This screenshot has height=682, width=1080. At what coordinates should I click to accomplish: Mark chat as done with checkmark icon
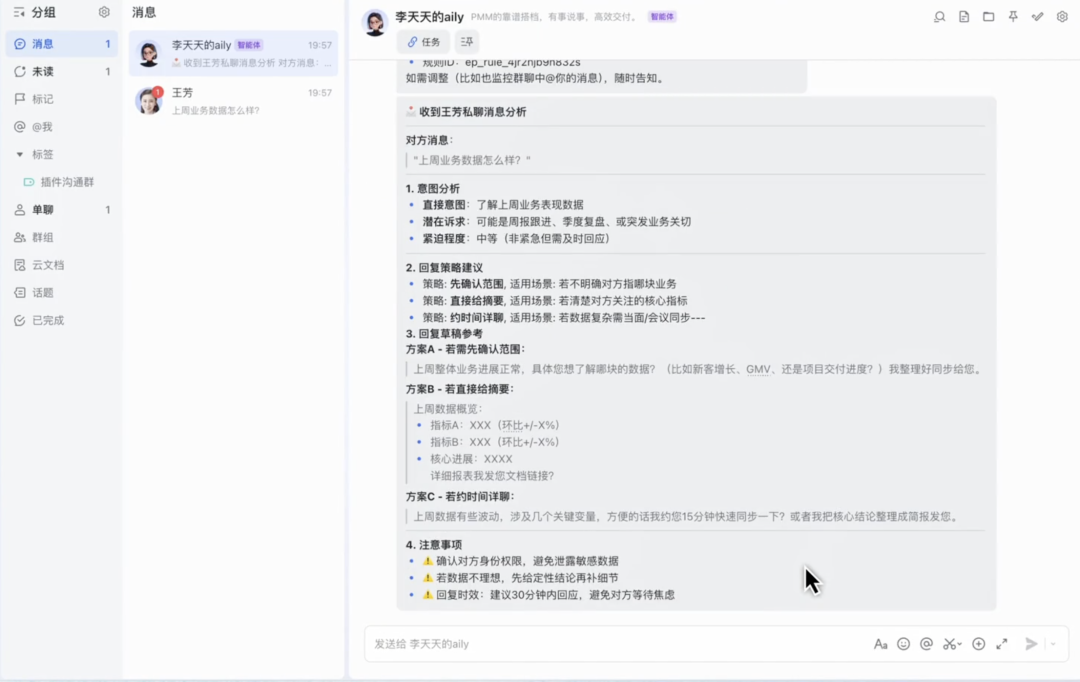(1037, 17)
